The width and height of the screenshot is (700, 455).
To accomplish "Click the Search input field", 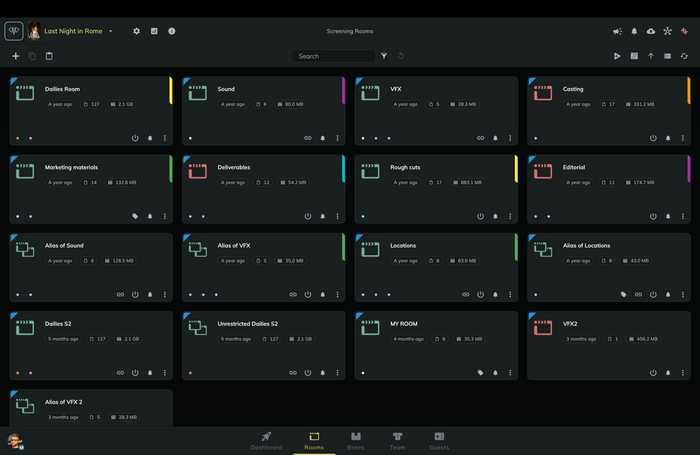I will coord(333,56).
